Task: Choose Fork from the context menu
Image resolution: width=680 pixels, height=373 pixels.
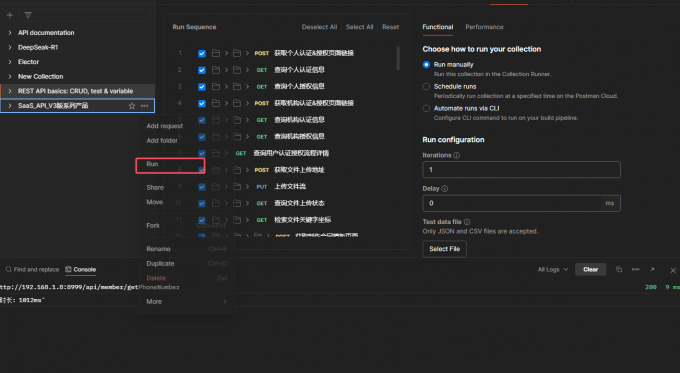Action: pyautogui.click(x=153, y=226)
